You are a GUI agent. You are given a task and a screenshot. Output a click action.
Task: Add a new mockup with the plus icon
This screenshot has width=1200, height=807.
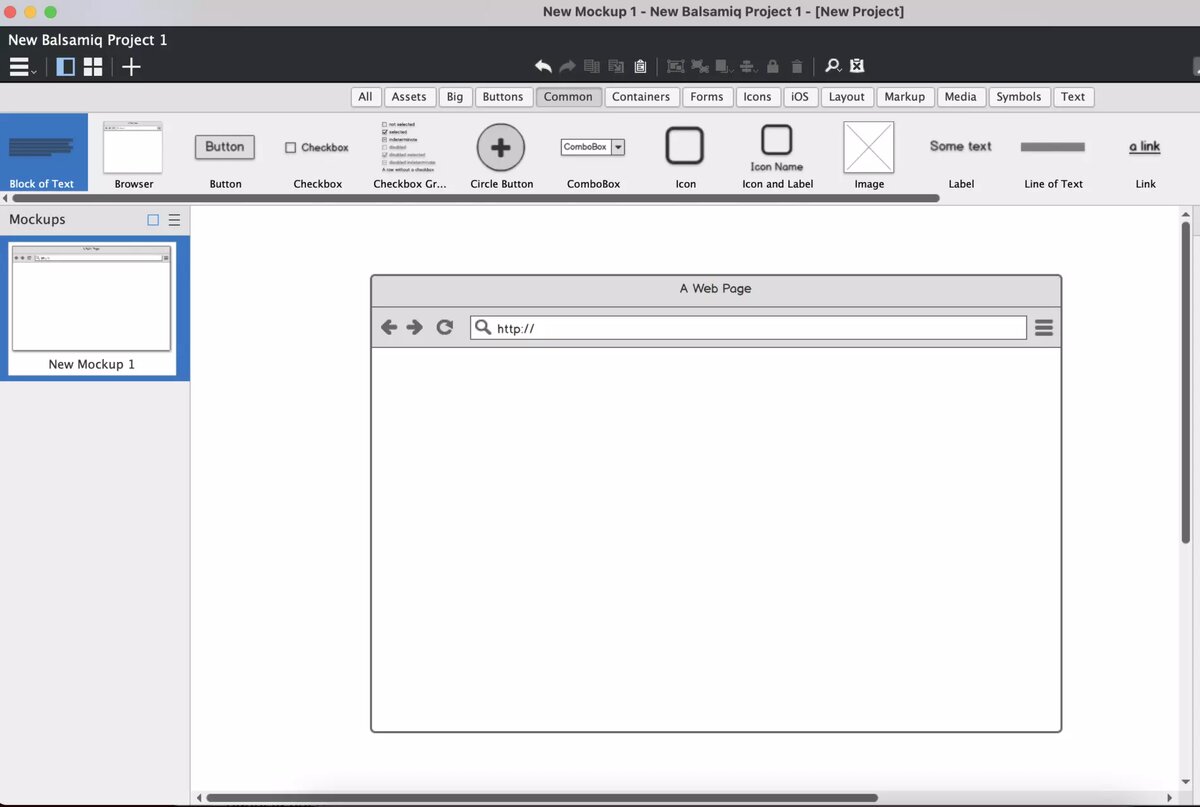(131, 67)
